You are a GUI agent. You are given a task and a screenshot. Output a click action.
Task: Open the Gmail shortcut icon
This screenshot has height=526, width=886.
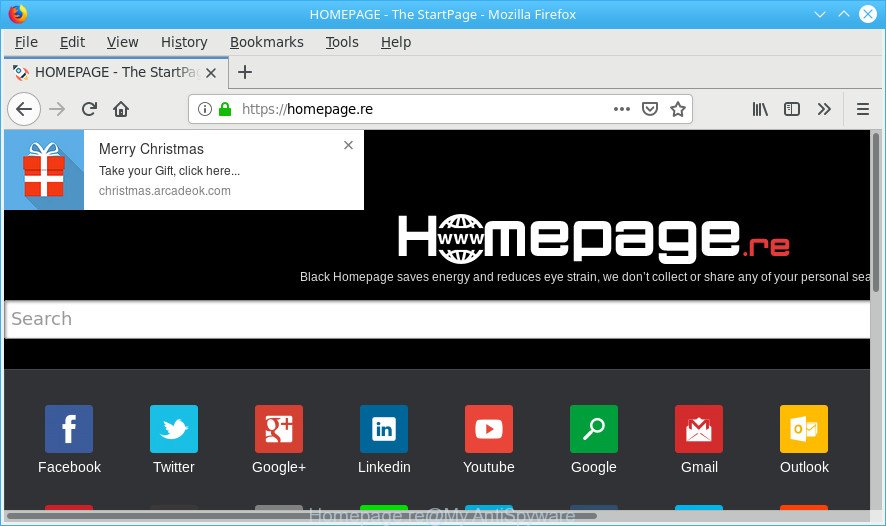point(699,429)
